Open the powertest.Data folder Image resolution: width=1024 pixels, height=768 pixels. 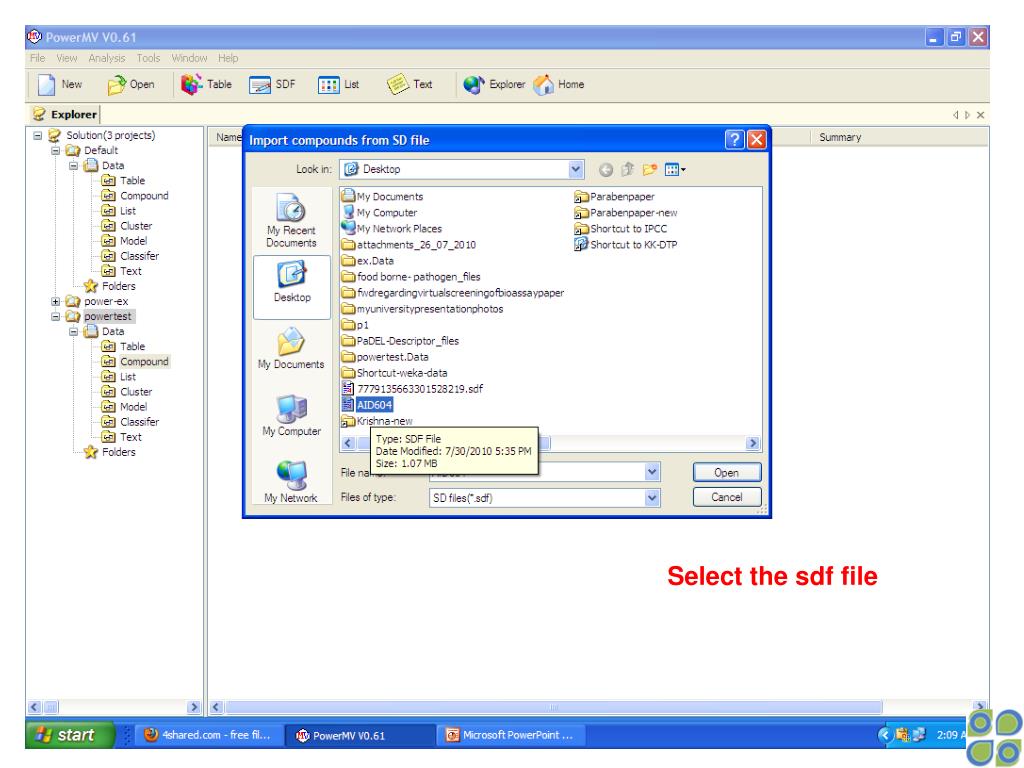(385, 357)
